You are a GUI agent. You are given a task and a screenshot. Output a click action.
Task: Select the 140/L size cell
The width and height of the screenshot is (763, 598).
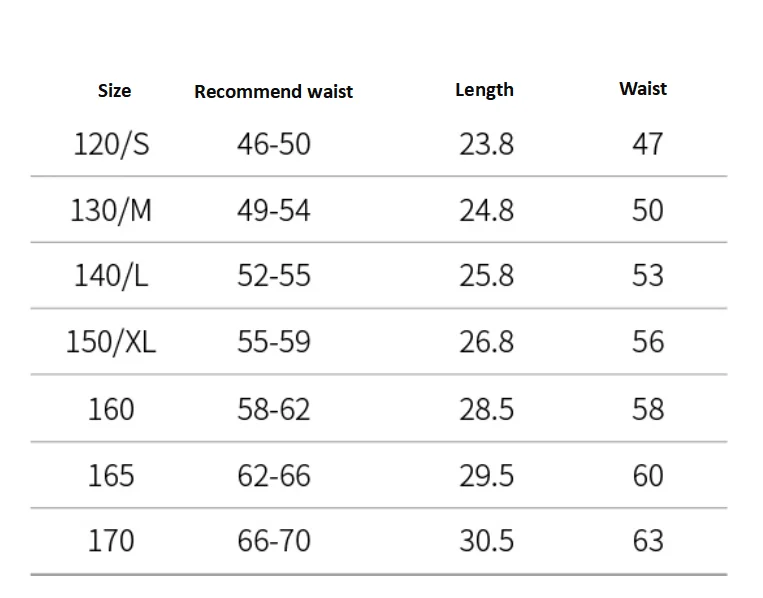(x=111, y=275)
